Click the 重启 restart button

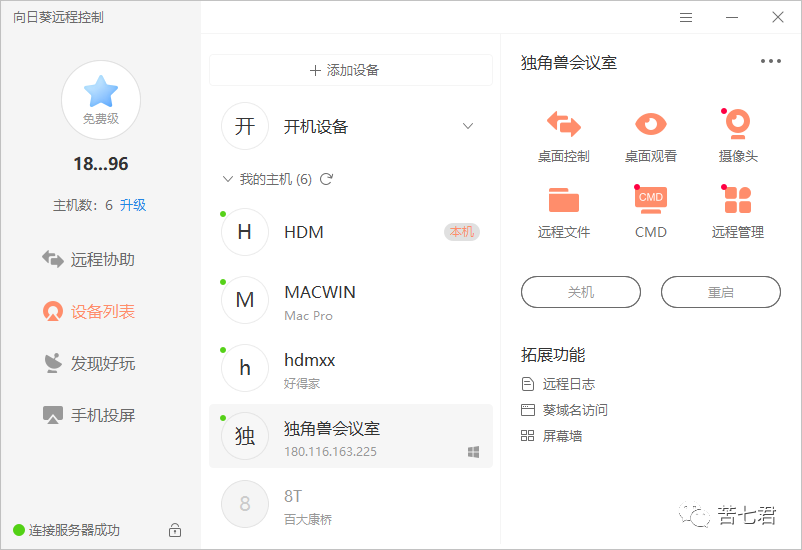point(721,292)
